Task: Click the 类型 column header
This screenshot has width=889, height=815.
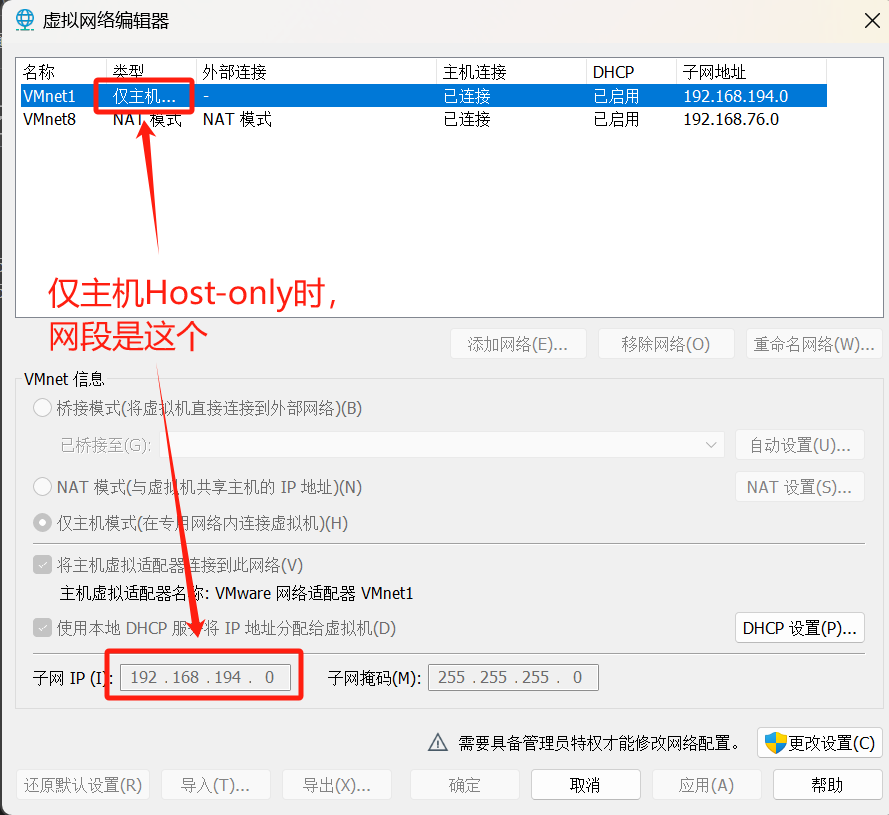Action: pyautogui.click(x=151, y=71)
